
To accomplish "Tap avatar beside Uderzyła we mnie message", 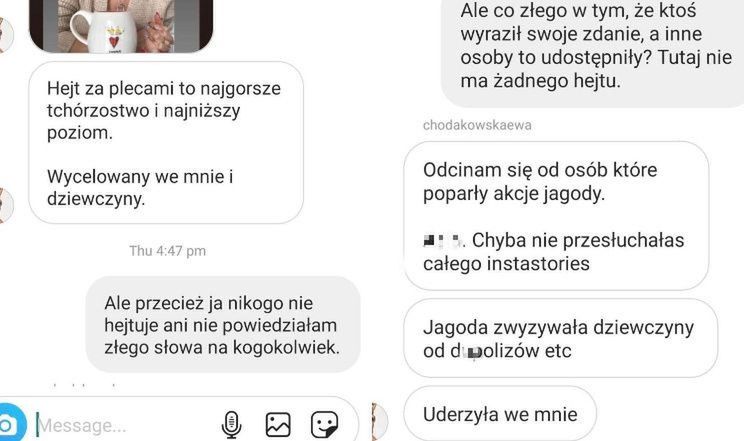I will click(381, 421).
